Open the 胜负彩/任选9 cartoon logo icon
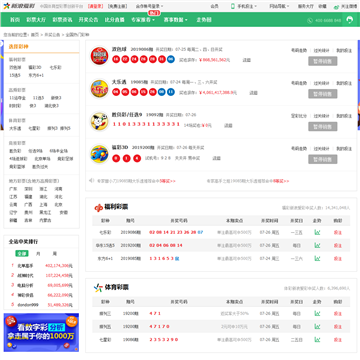360x360 pixels. [99, 121]
